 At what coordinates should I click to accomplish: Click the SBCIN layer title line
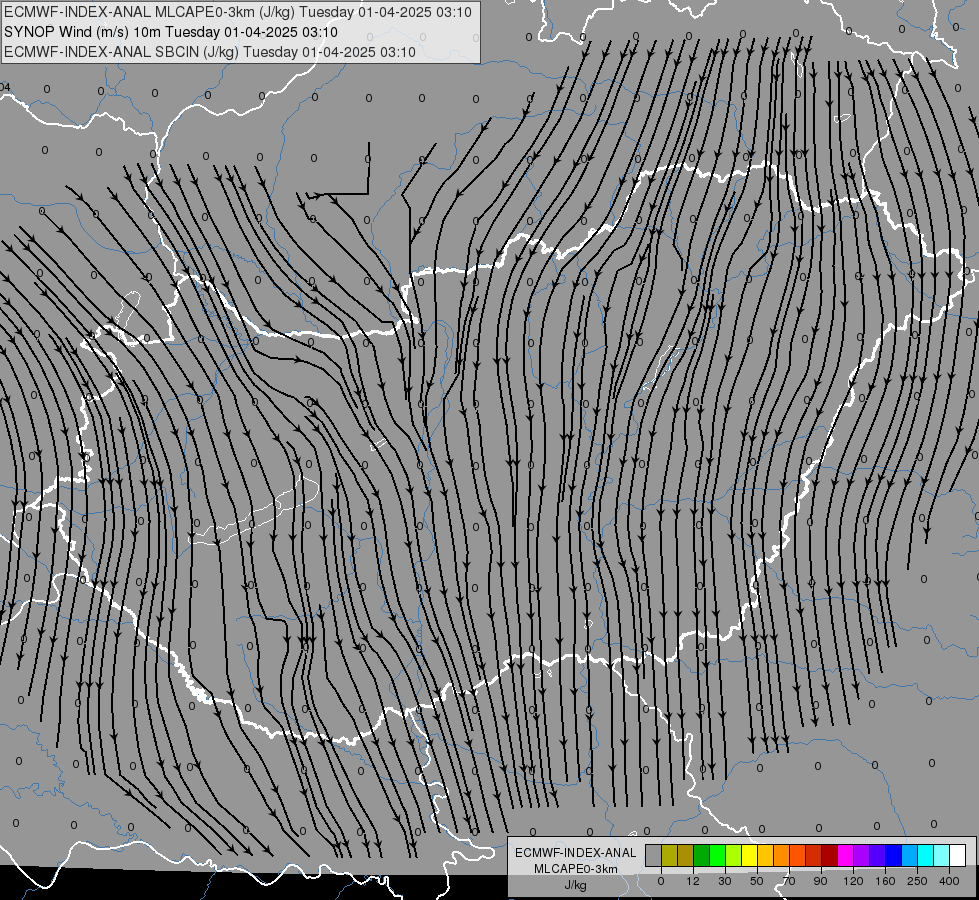click(210, 52)
